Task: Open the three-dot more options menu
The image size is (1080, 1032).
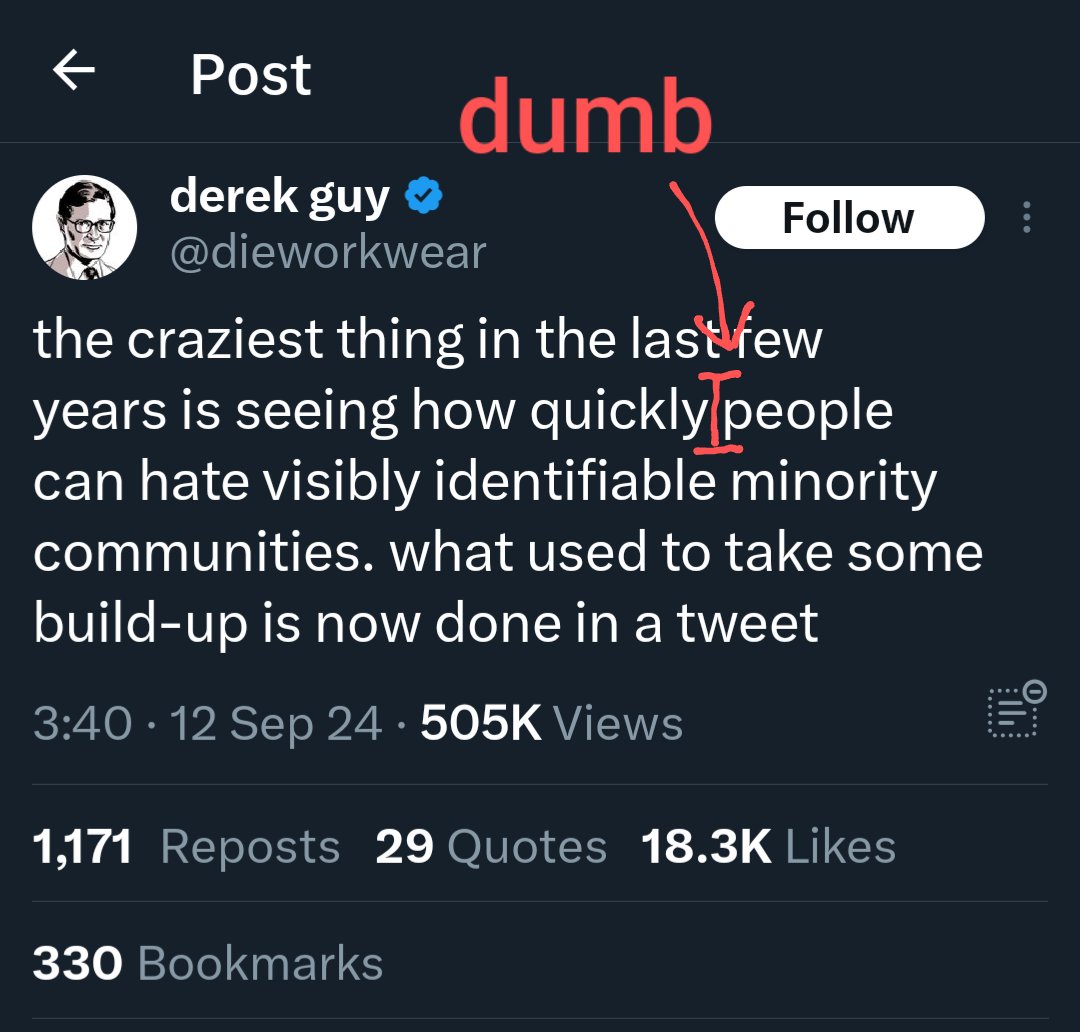Action: click(1026, 218)
